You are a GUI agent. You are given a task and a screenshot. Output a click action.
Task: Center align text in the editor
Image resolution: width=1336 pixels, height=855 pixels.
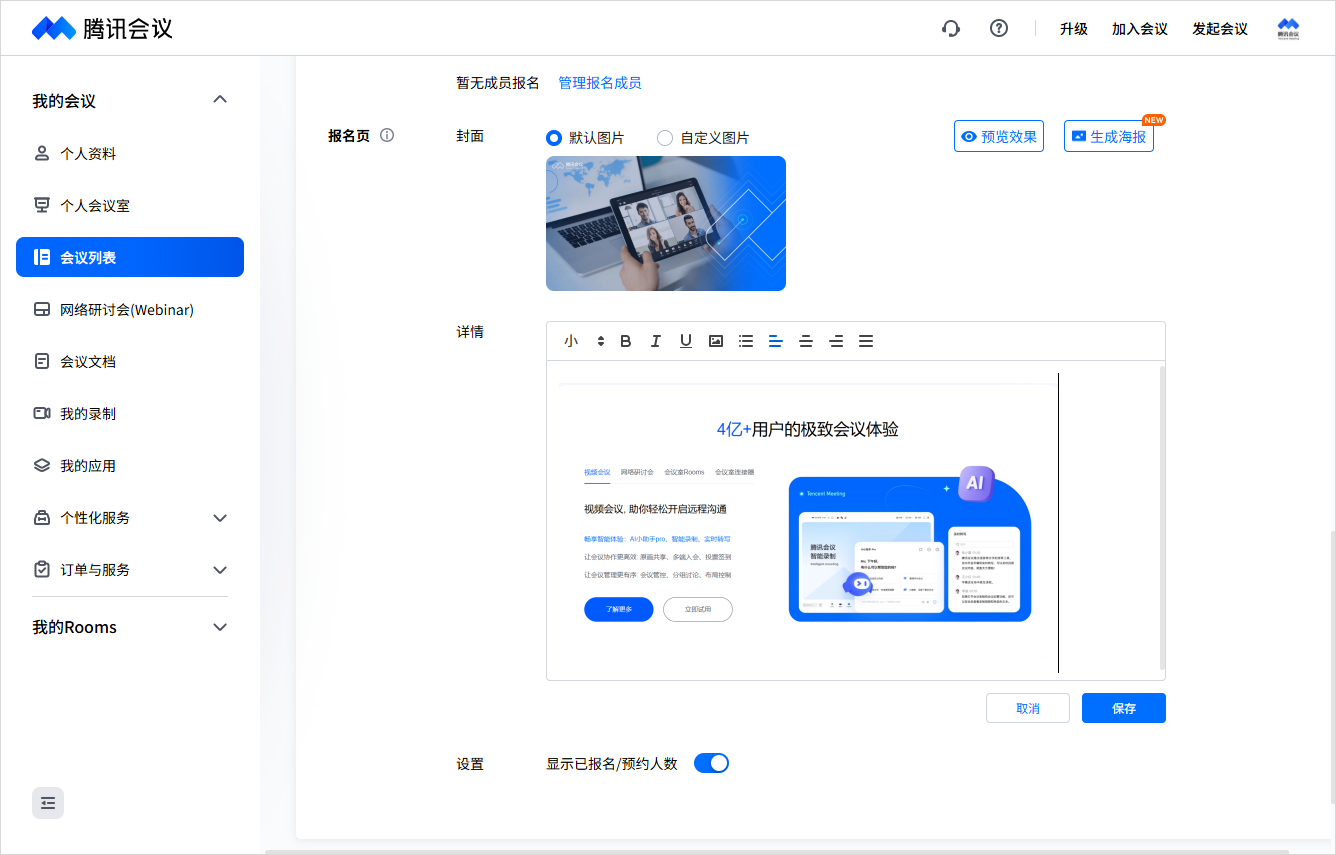coord(806,341)
